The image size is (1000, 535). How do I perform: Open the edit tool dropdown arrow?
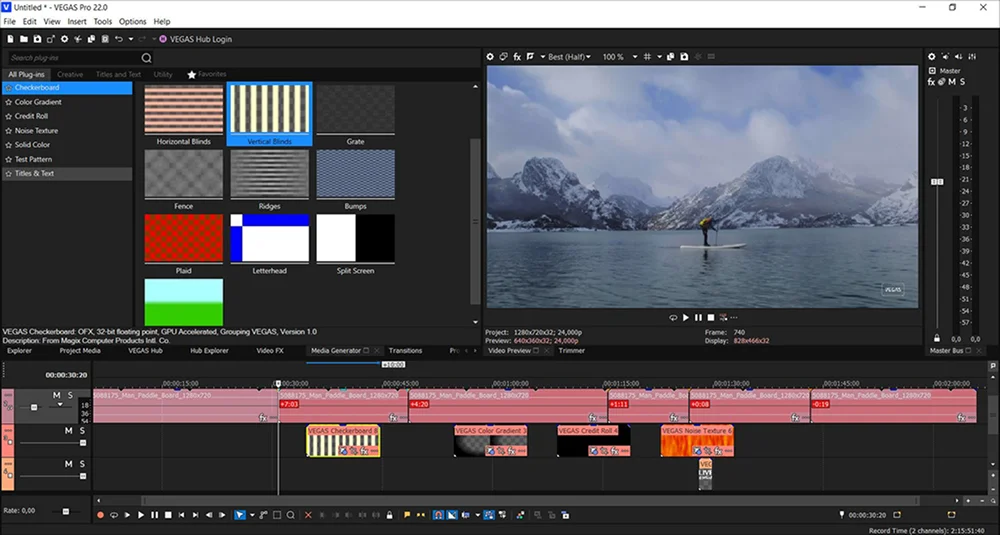252,515
